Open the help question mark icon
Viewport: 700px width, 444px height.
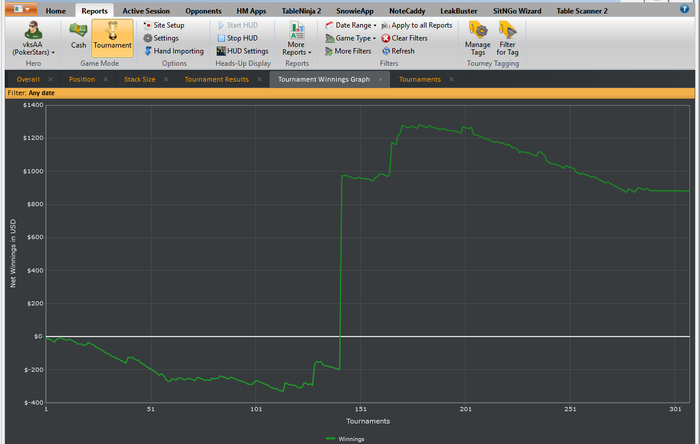[684, 8]
